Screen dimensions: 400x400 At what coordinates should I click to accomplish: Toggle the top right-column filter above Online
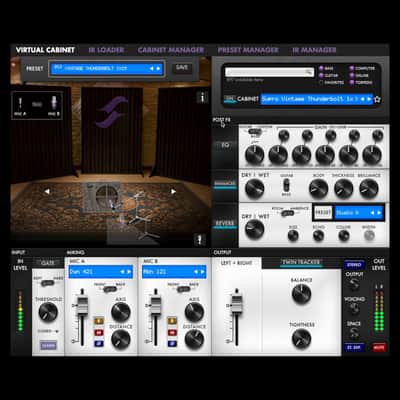(352, 68)
